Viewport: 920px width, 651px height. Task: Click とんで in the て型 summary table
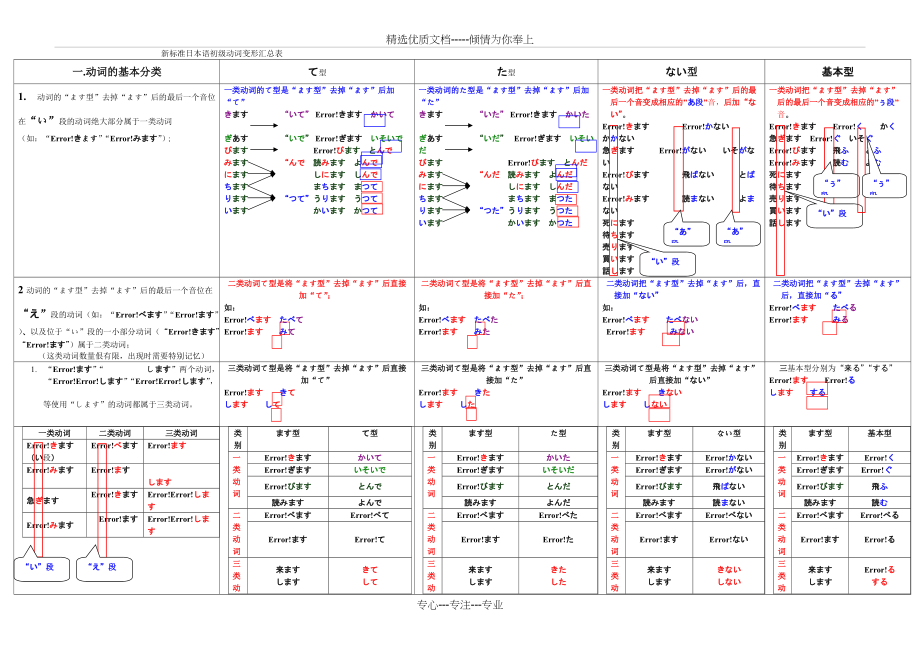369,485
